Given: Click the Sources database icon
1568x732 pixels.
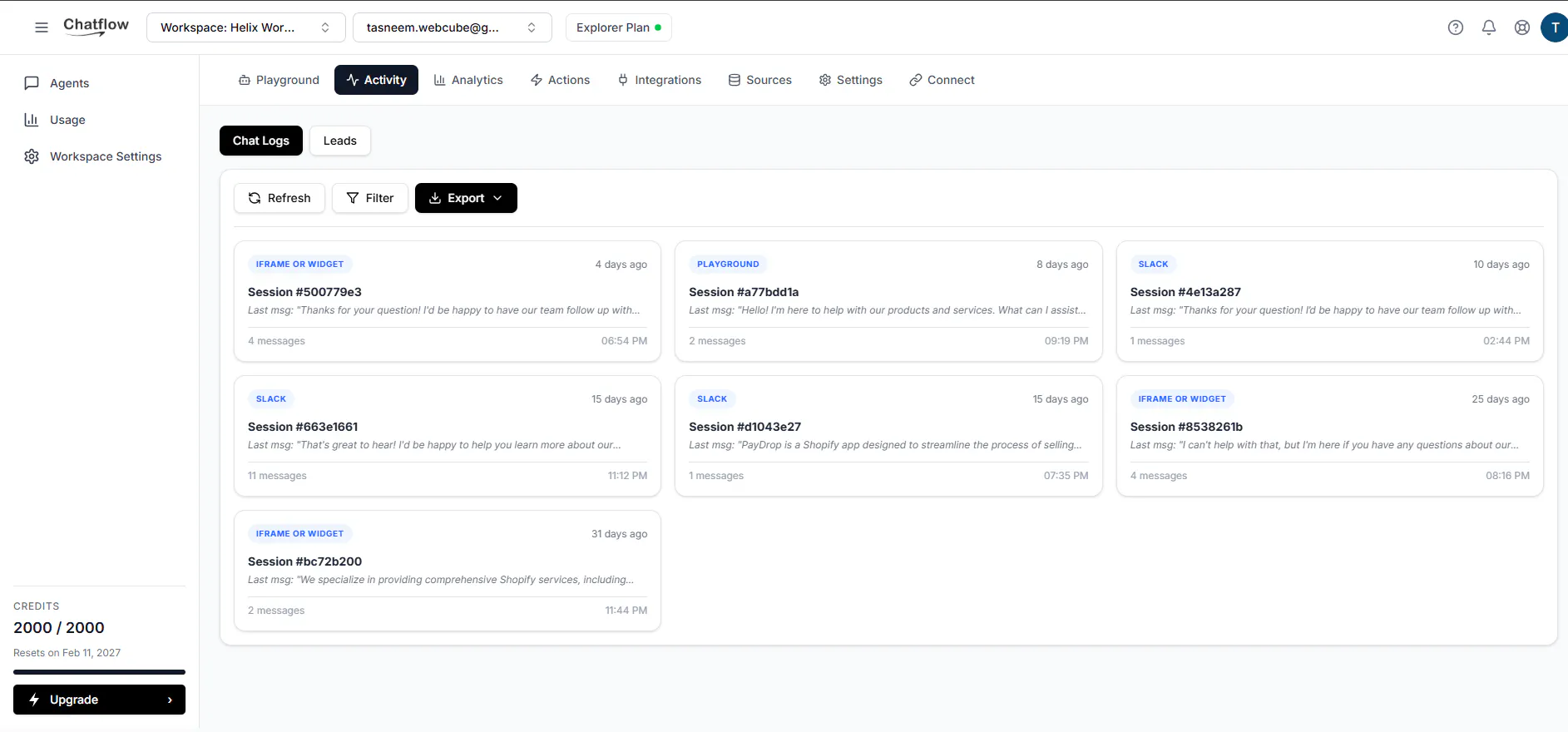Looking at the screenshot, I should click(x=735, y=80).
